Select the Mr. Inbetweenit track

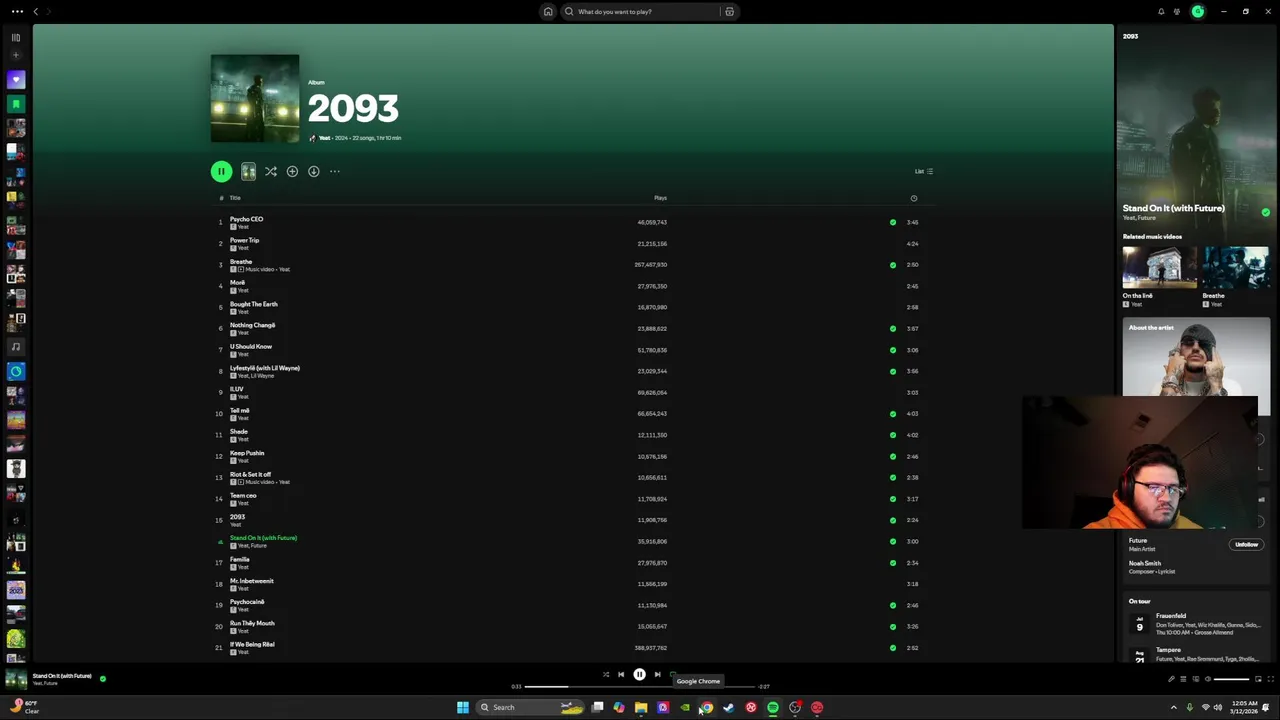(x=252, y=580)
